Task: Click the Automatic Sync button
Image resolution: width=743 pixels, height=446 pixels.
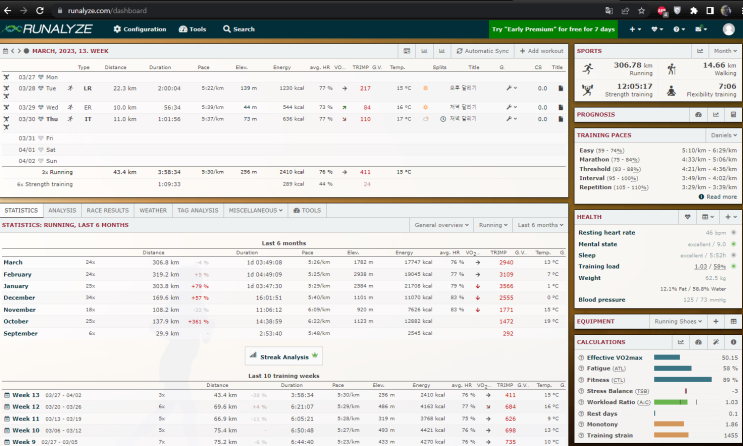Action: tap(482, 51)
